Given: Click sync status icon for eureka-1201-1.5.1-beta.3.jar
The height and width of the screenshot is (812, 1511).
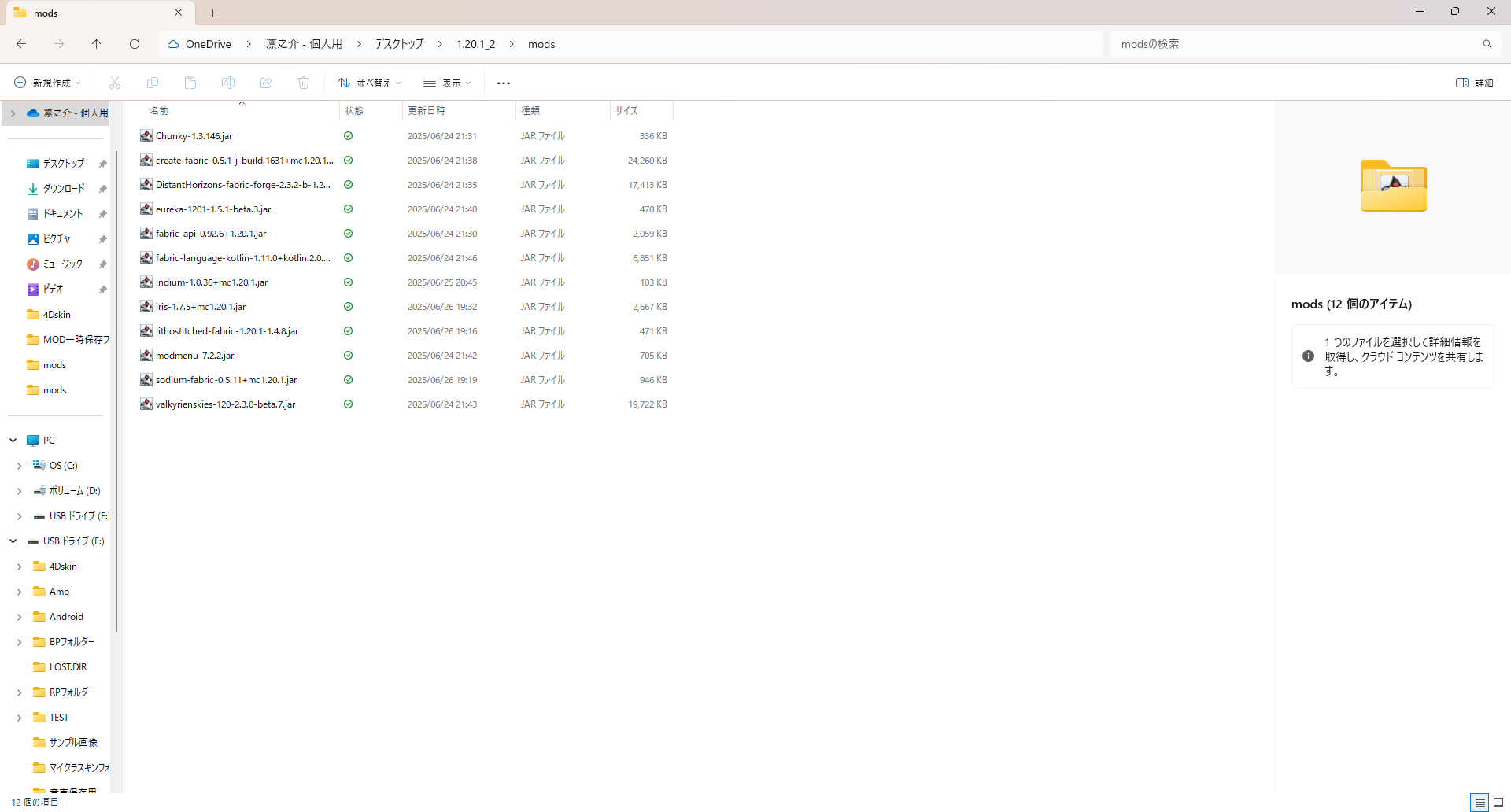Looking at the screenshot, I should tap(348, 209).
